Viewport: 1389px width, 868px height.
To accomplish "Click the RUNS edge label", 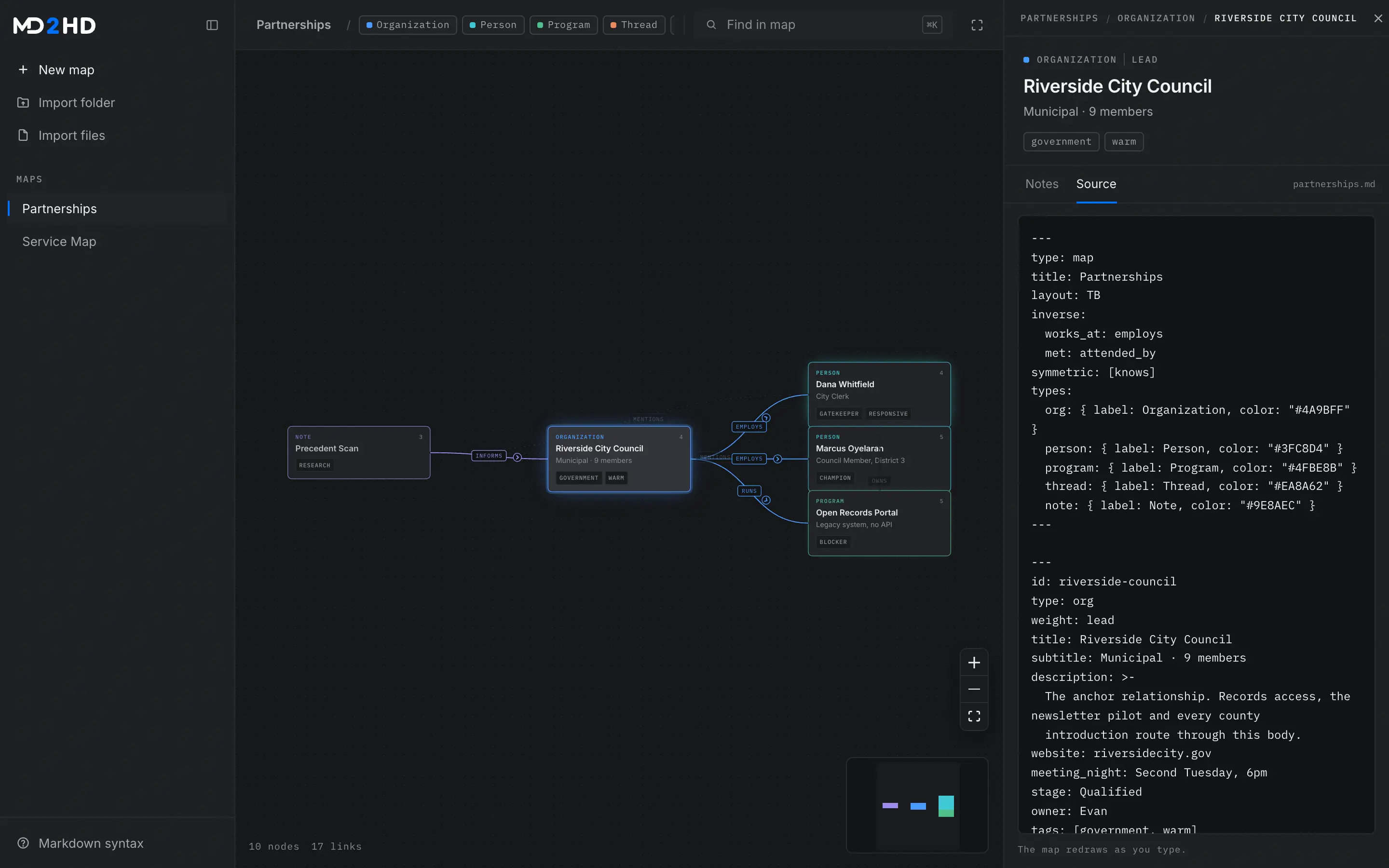I will (749, 491).
